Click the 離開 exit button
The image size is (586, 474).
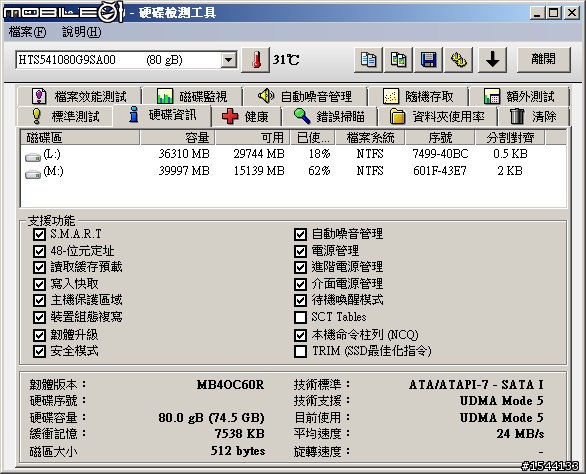coord(543,59)
